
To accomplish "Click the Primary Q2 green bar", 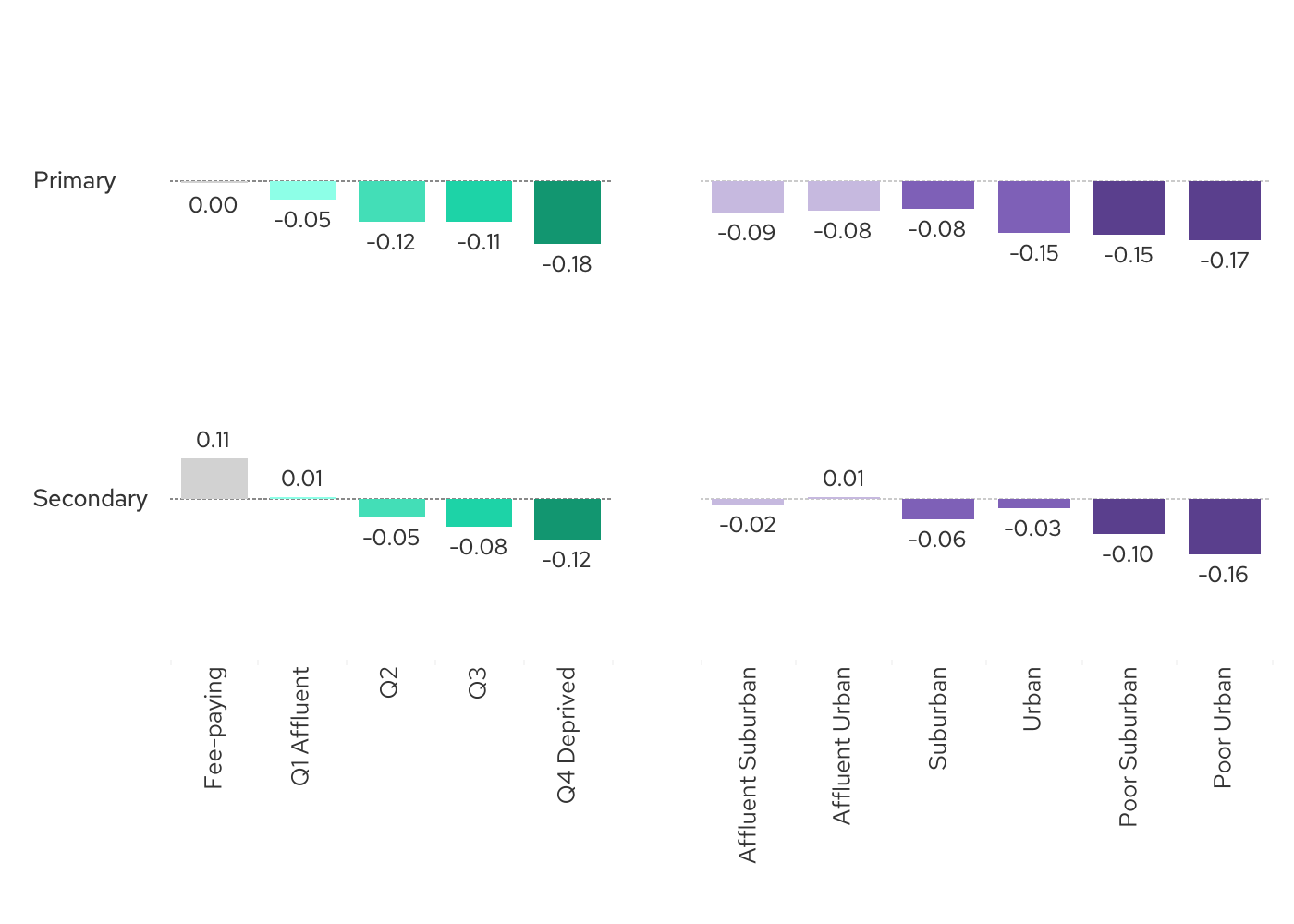I will (392, 201).
